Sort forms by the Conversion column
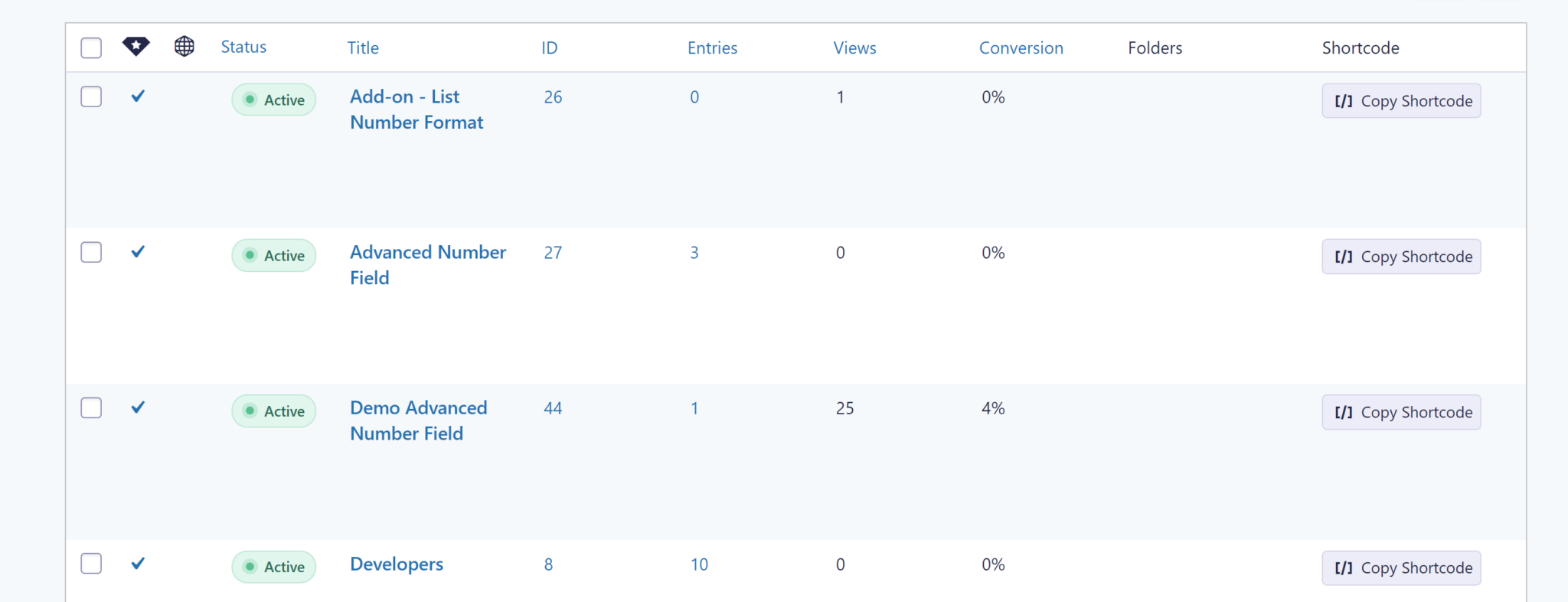The height and width of the screenshot is (602, 1568). [x=1021, y=47]
